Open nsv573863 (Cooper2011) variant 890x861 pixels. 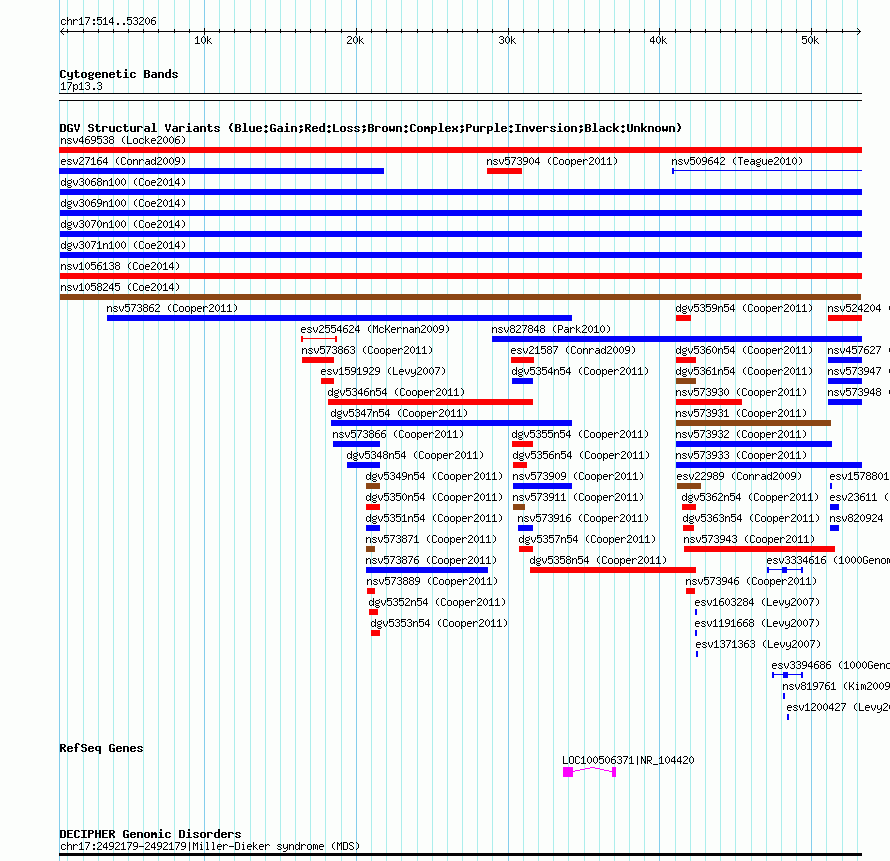tap(367, 350)
